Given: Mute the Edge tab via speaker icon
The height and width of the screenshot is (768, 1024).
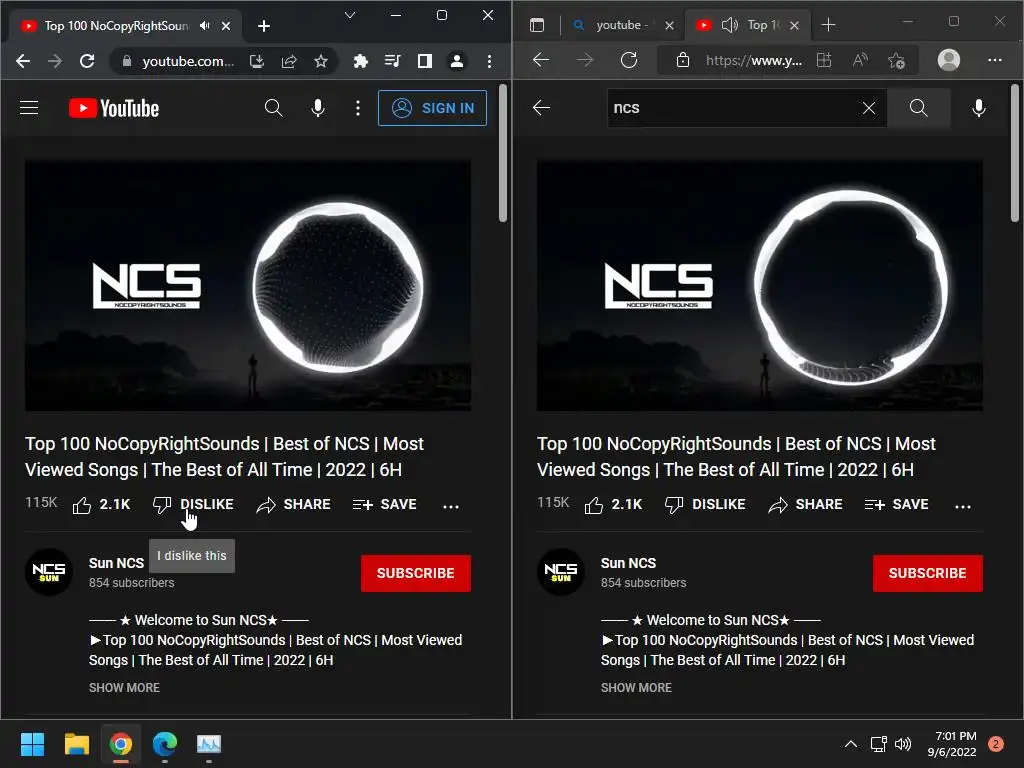Looking at the screenshot, I should (x=729, y=25).
